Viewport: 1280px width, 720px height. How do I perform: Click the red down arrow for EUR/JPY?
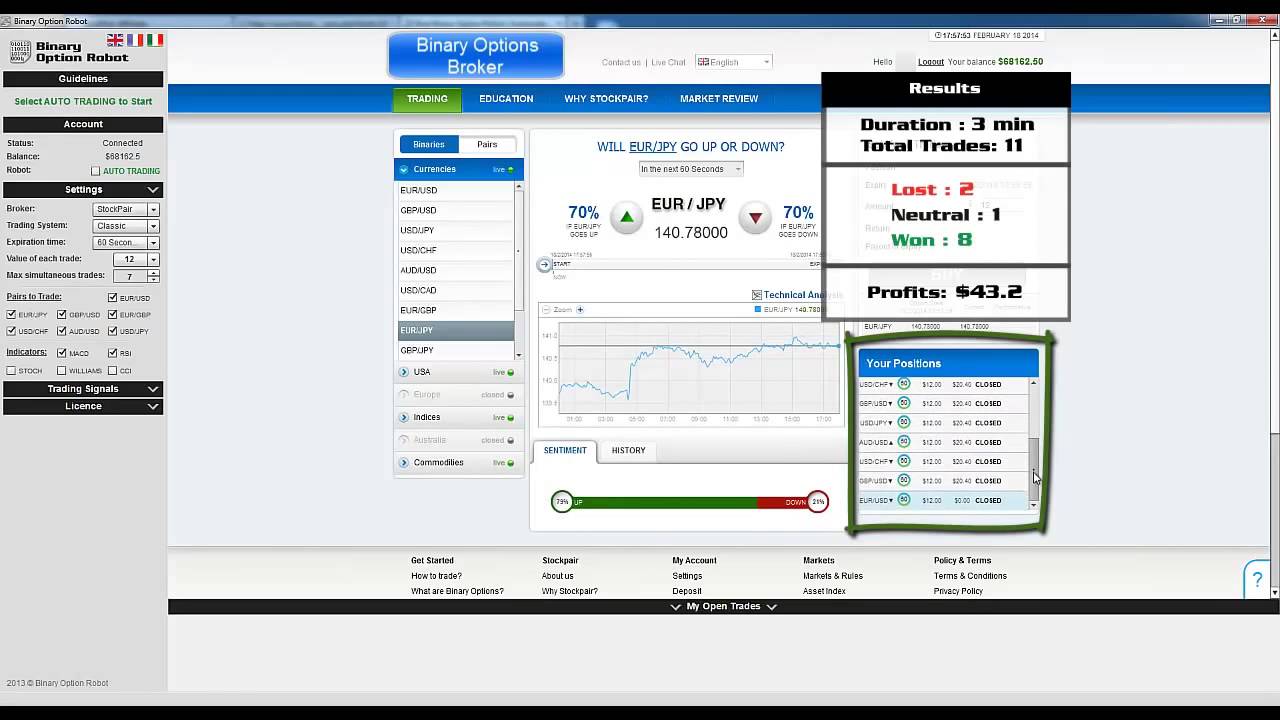click(x=755, y=217)
